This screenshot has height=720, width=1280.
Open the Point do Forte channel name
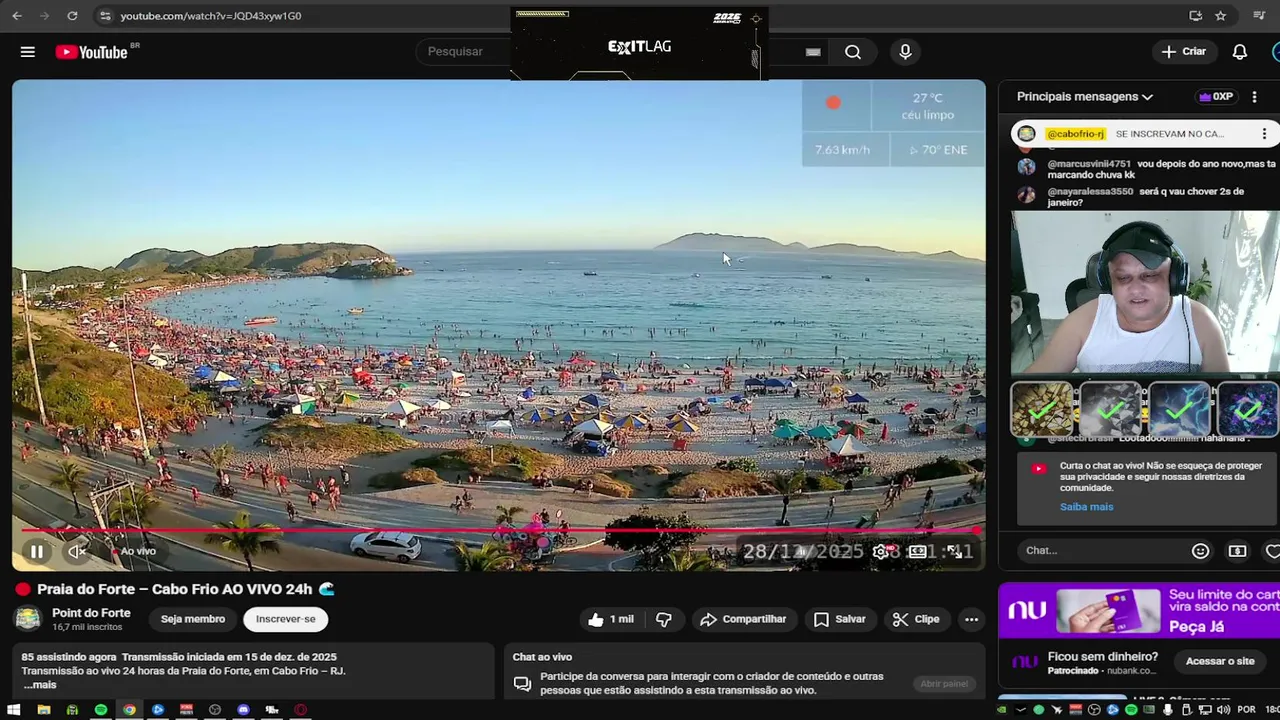pos(91,613)
